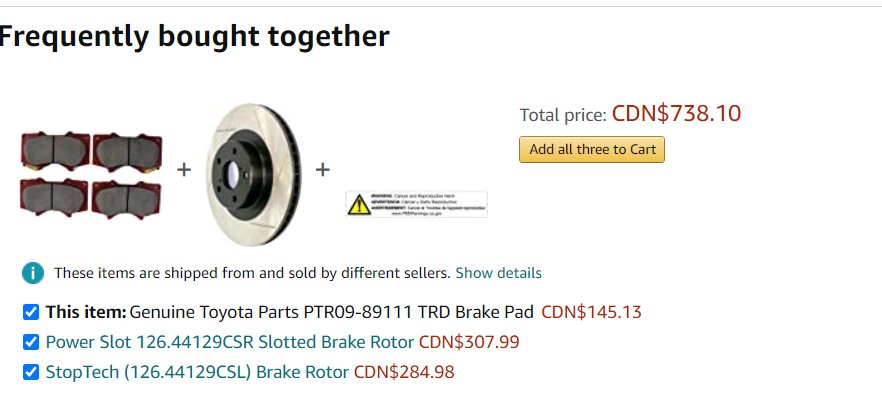Click the CDN$284.98 StopTech price

tap(404, 372)
